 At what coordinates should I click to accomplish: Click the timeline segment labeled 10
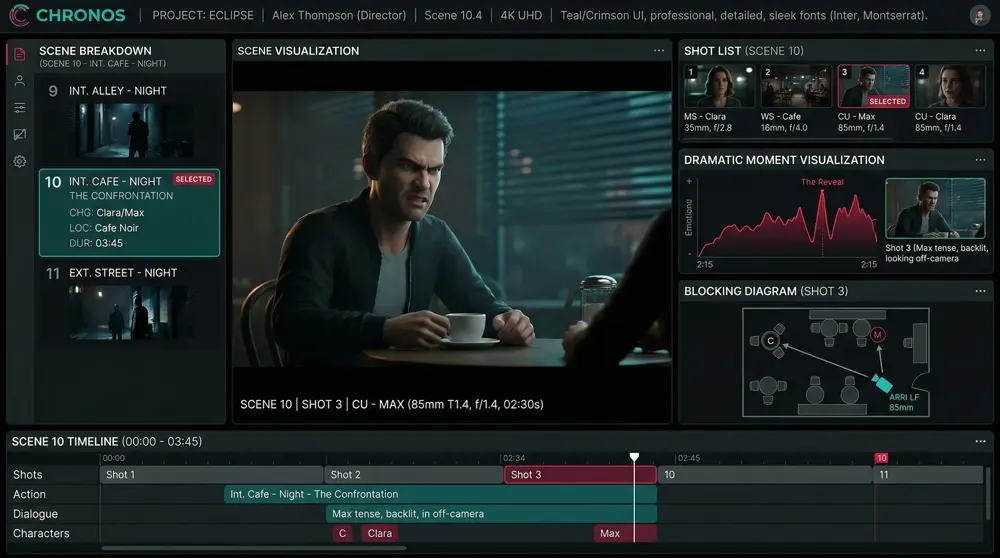tap(765, 474)
